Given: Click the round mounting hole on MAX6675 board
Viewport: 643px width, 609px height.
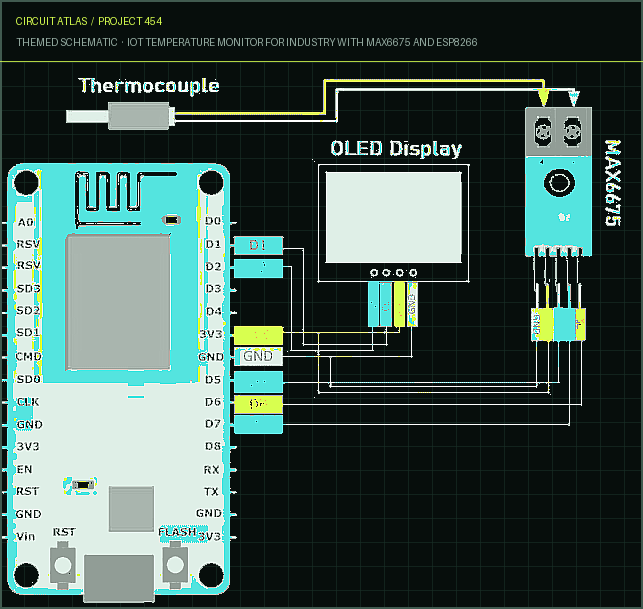Looking at the screenshot, I should pyautogui.click(x=559, y=182).
